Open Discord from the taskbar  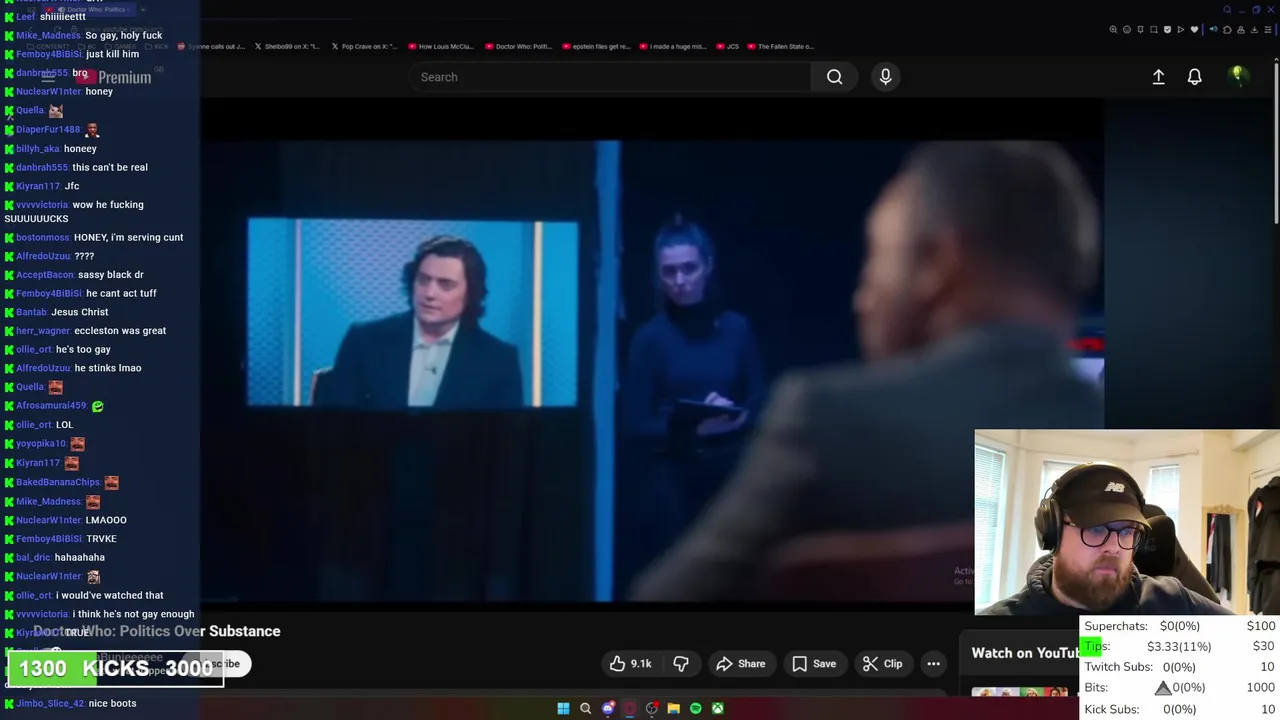(608, 708)
